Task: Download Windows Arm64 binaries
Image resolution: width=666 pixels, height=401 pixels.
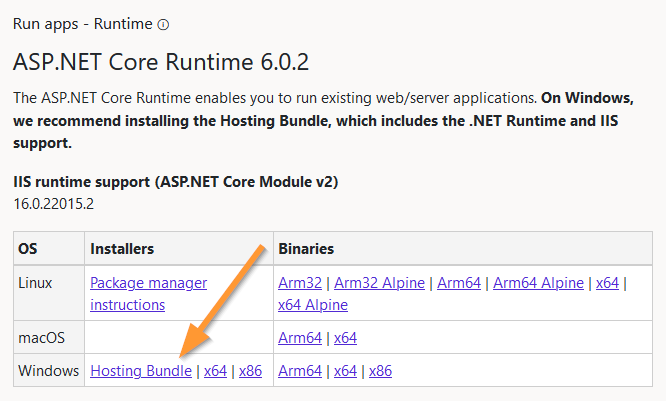Action: pyautogui.click(x=300, y=371)
